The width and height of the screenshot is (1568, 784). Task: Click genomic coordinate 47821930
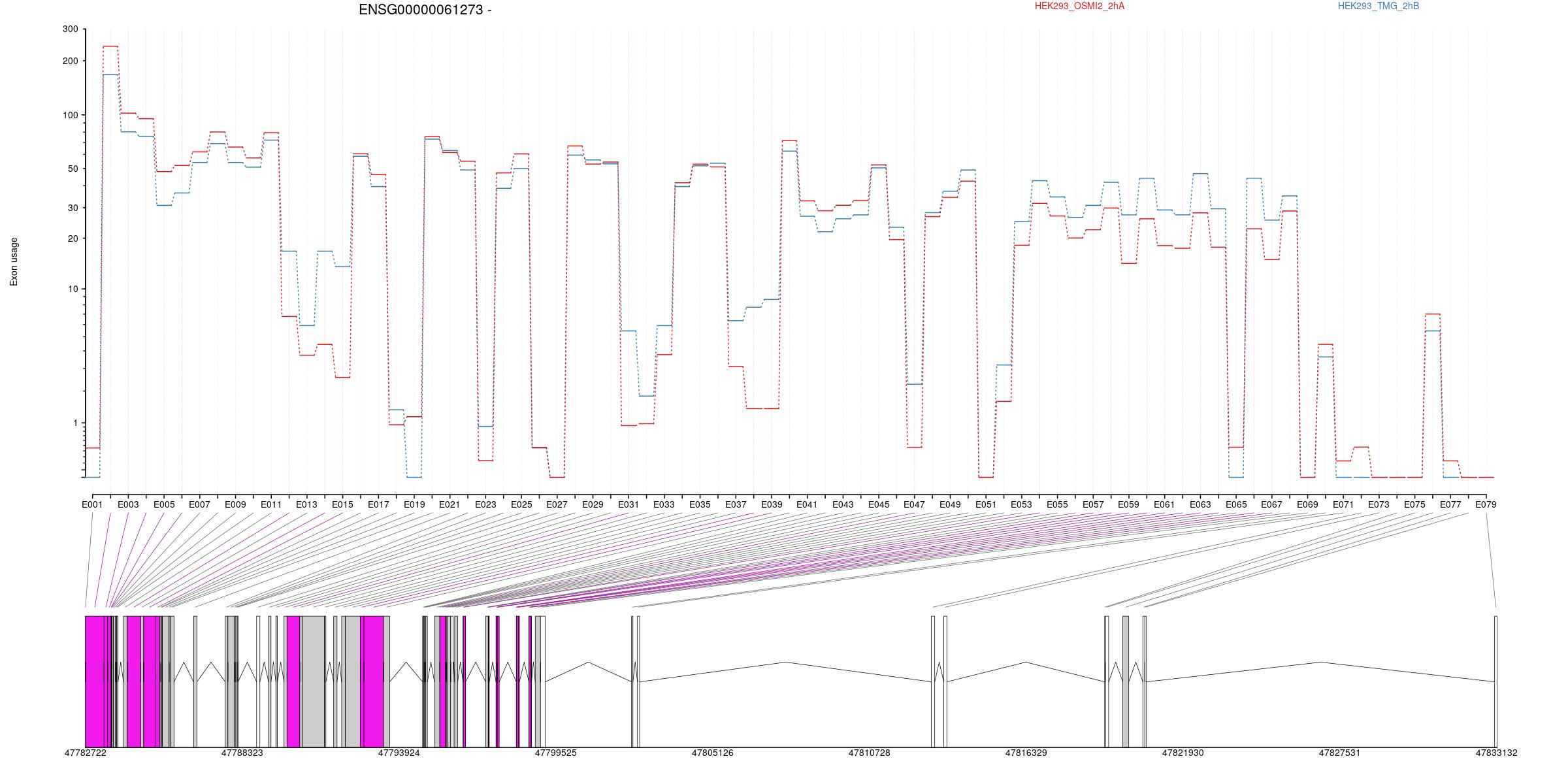point(1183,753)
